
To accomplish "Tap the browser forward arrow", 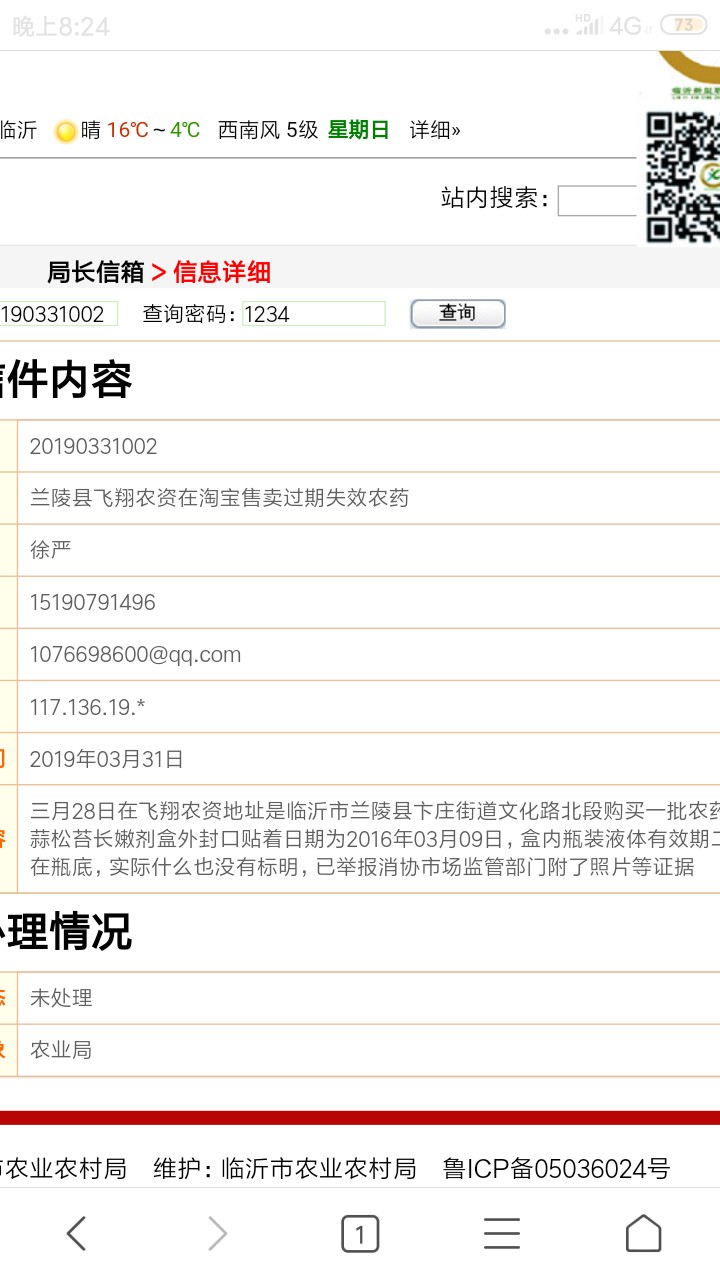I will [x=217, y=1234].
